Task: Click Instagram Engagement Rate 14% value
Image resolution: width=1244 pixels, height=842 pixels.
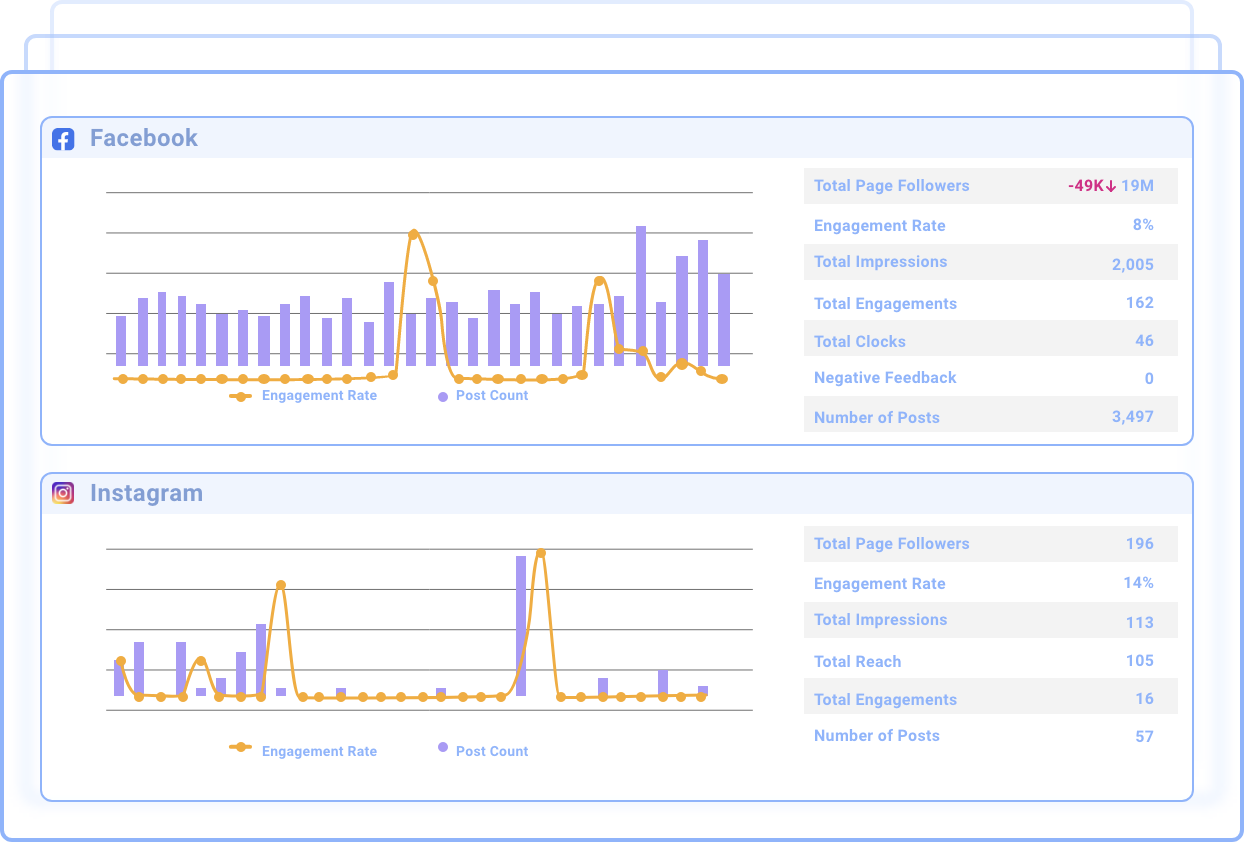Action: [1138, 583]
